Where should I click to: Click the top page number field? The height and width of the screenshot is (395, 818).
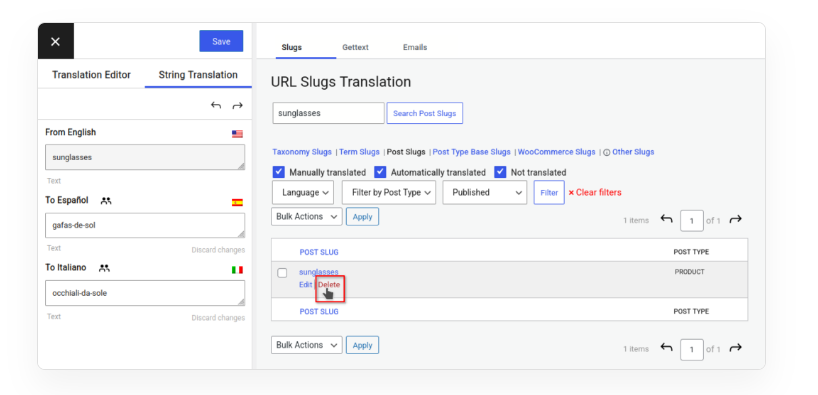[692, 221]
